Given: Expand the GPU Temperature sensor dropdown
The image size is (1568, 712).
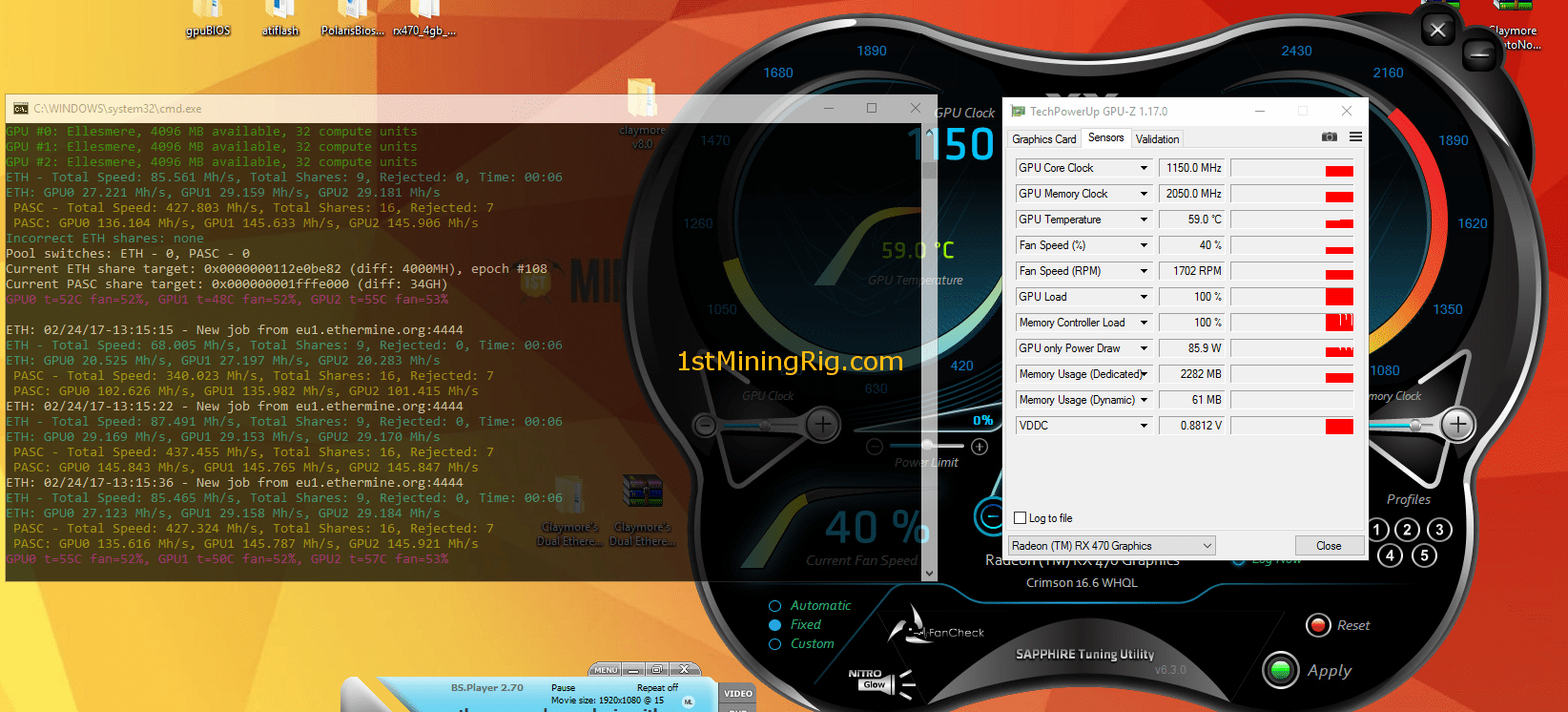Looking at the screenshot, I should pyautogui.click(x=1144, y=220).
